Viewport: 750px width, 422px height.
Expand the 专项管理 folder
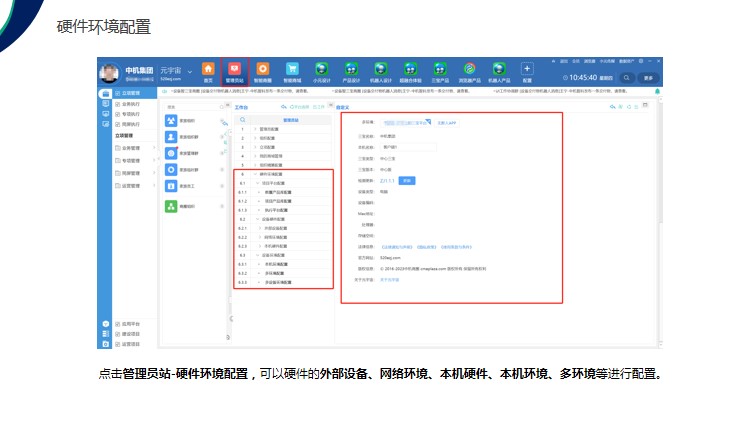(x=154, y=160)
